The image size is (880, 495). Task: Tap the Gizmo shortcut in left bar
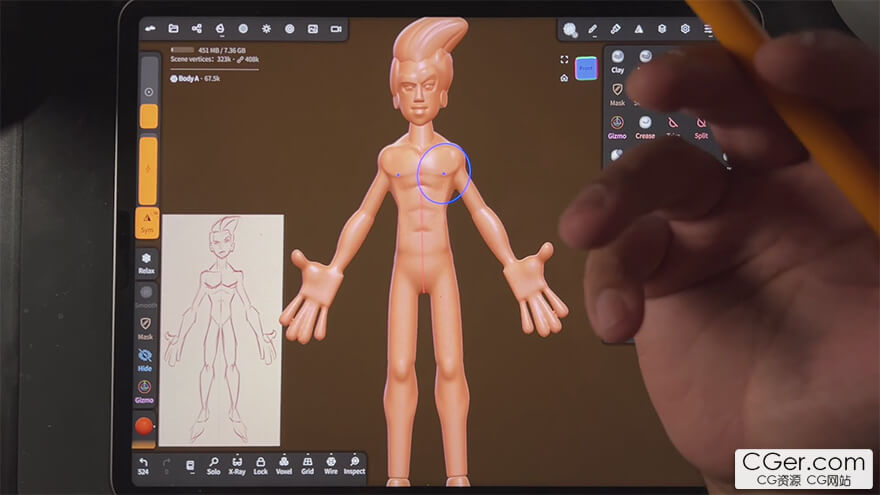pyautogui.click(x=144, y=392)
